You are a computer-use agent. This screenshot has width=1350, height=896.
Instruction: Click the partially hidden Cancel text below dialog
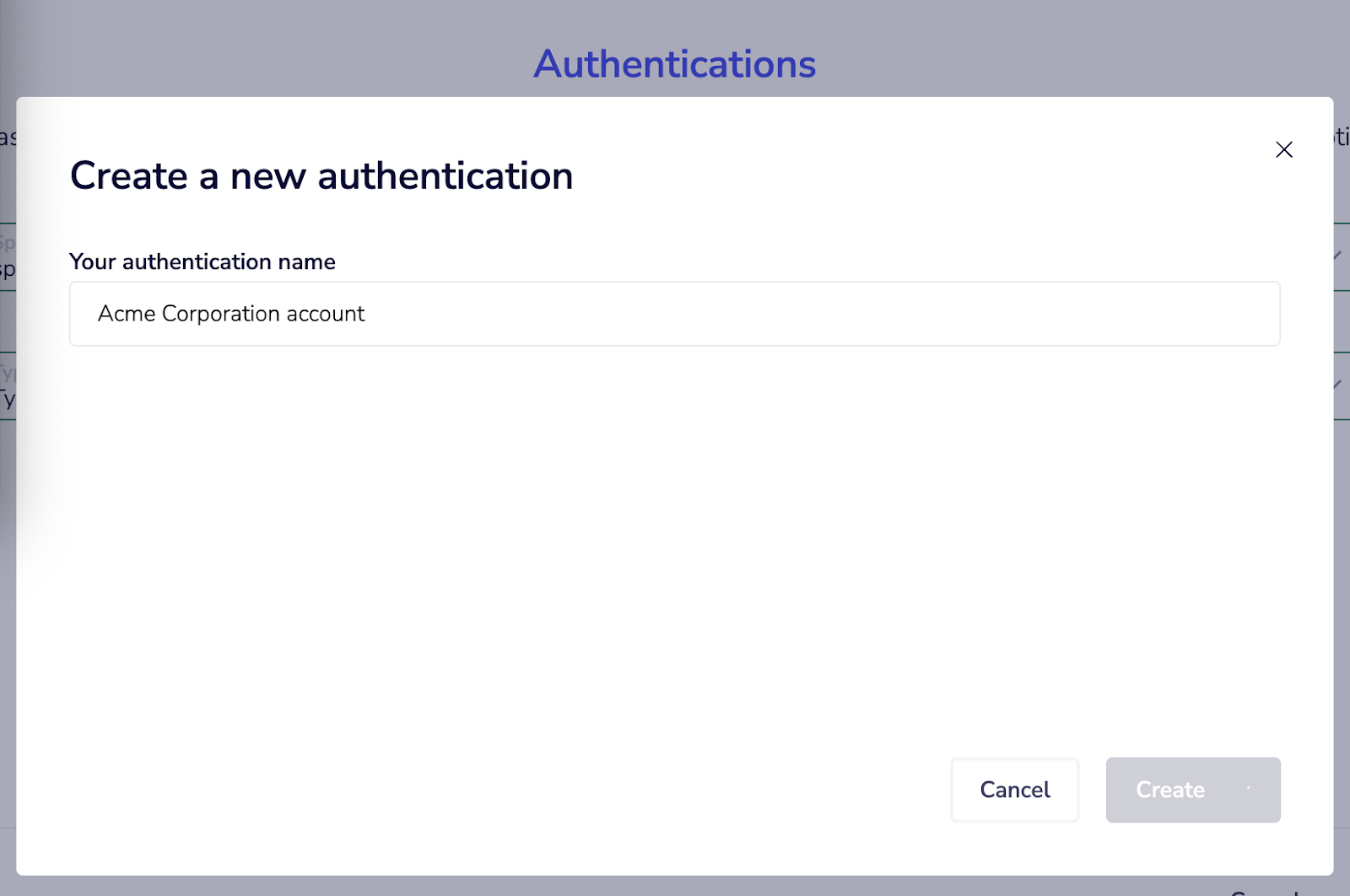[x=1266, y=891]
